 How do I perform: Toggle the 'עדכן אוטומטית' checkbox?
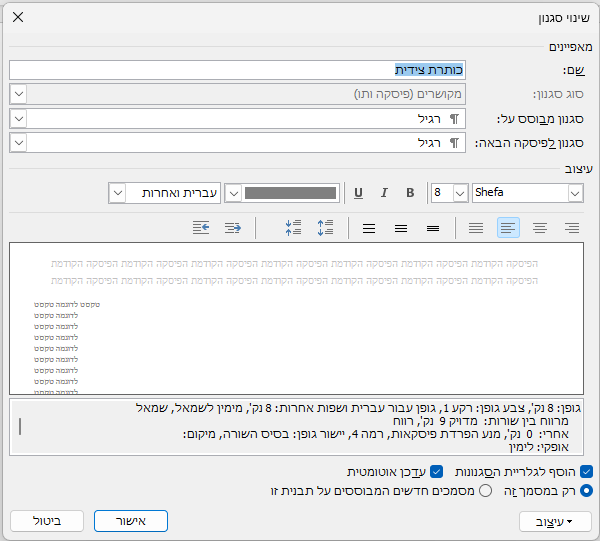[437, 471]
